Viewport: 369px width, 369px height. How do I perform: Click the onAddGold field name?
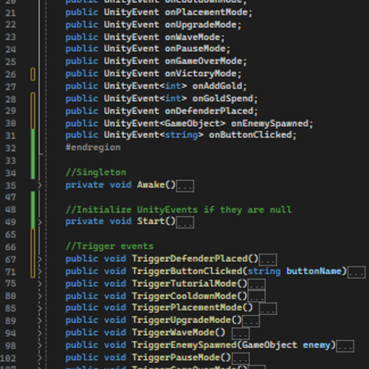coord(217,86)
